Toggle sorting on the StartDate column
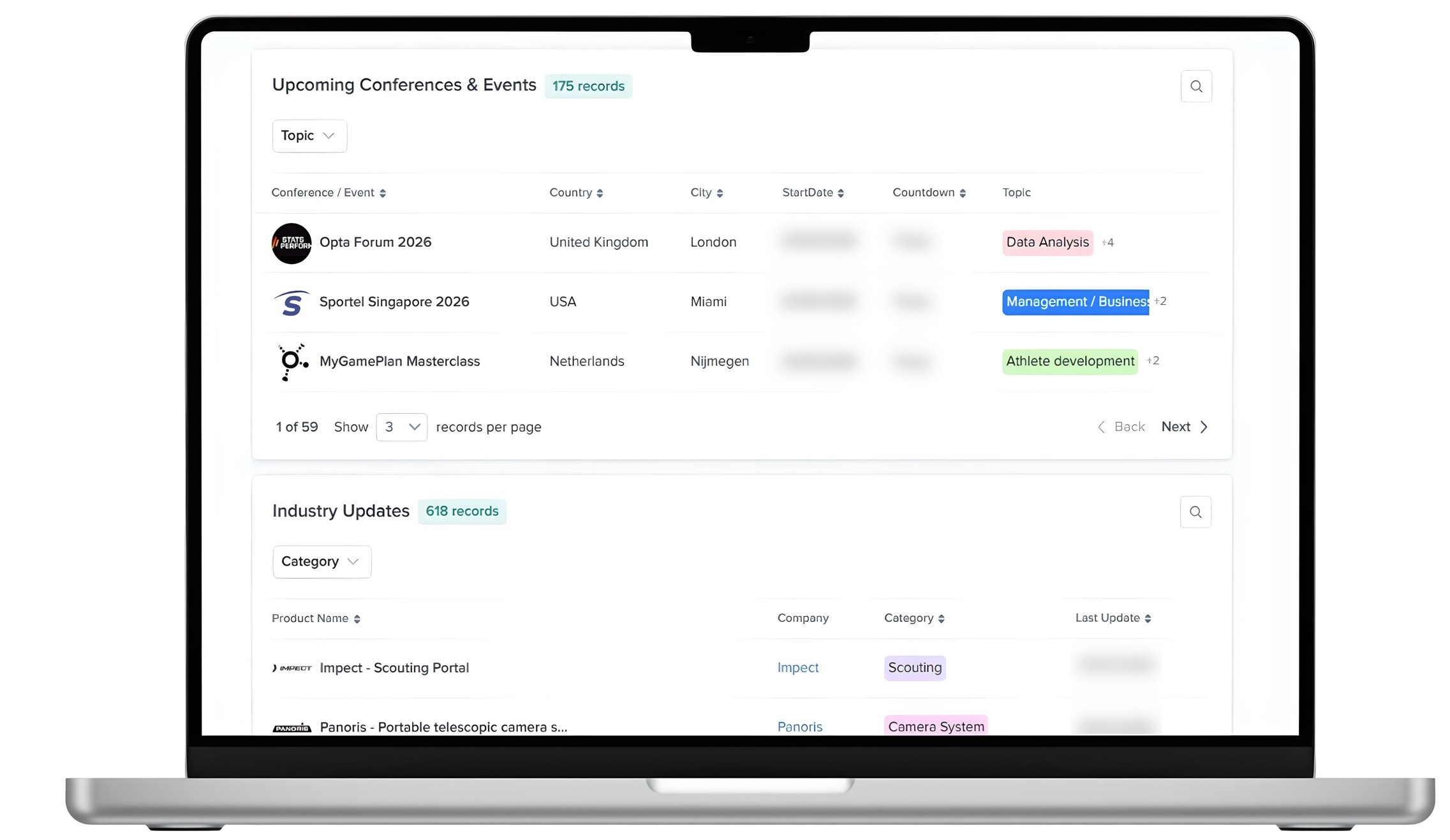 [x=841, y=192]
